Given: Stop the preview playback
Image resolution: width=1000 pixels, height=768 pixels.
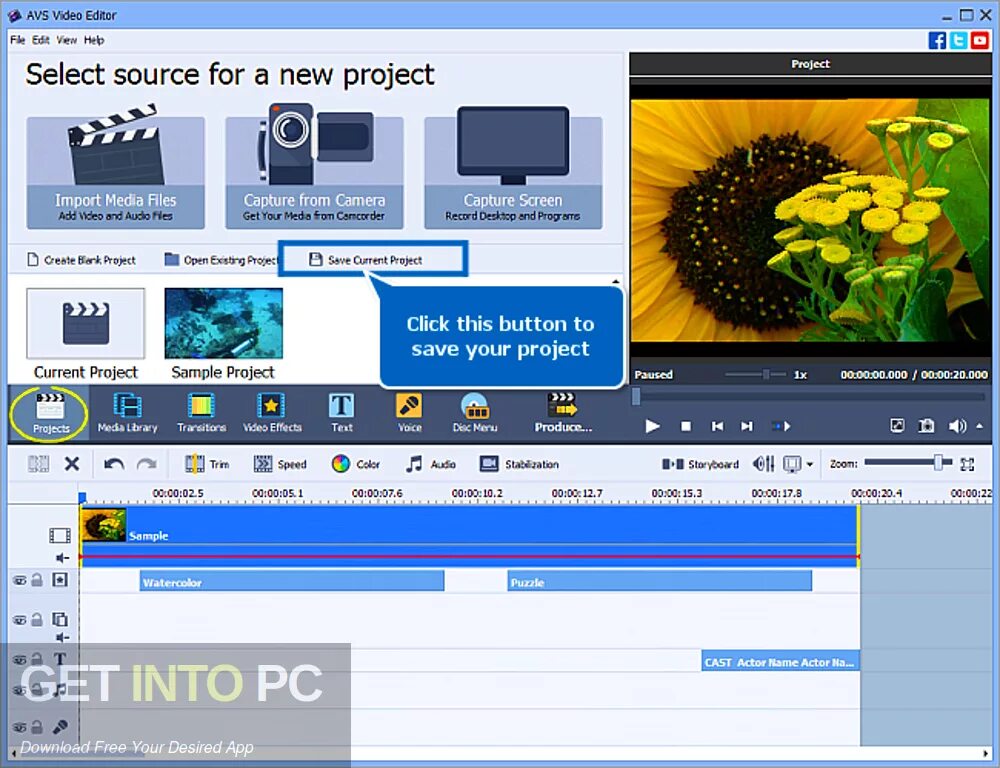Looking at the screenshot, I should [x=686, y=426].
